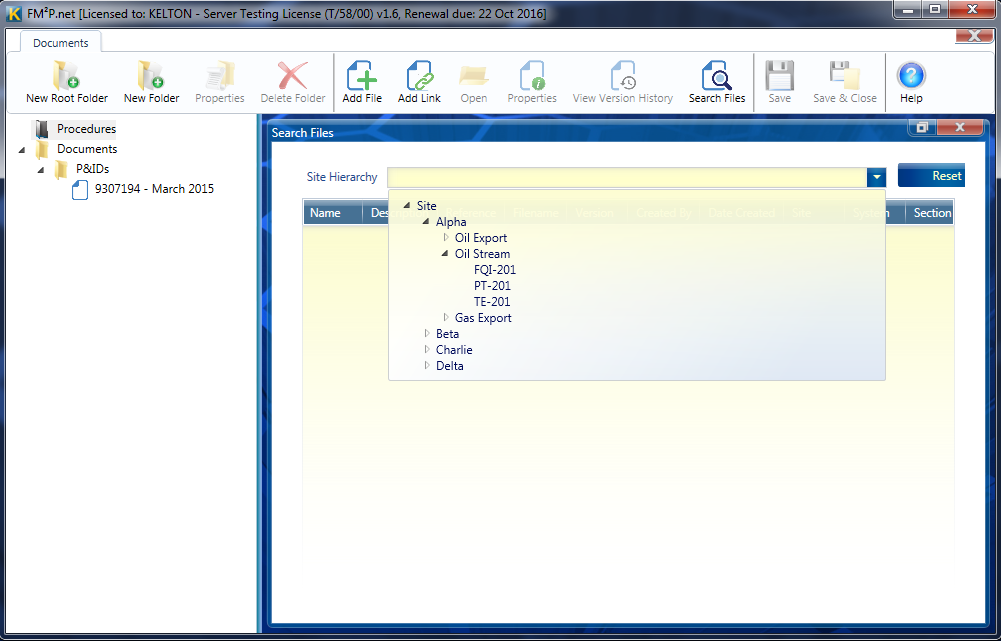Open the Site Hierarchy dropdown arrow
This screenshot has height=641, width=1001.
point(877,177)
